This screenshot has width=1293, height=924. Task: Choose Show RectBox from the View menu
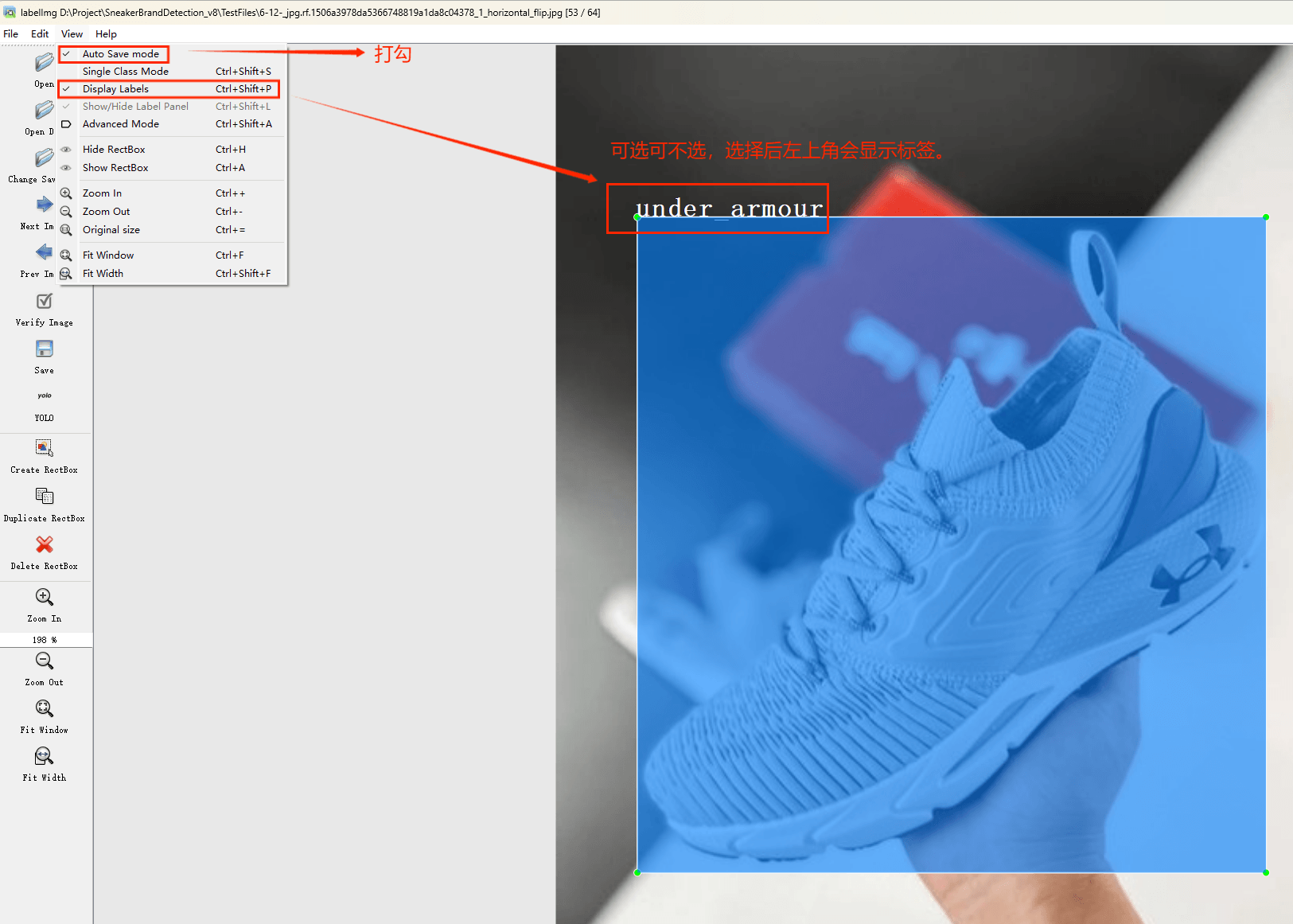click(x=173, y=168)
